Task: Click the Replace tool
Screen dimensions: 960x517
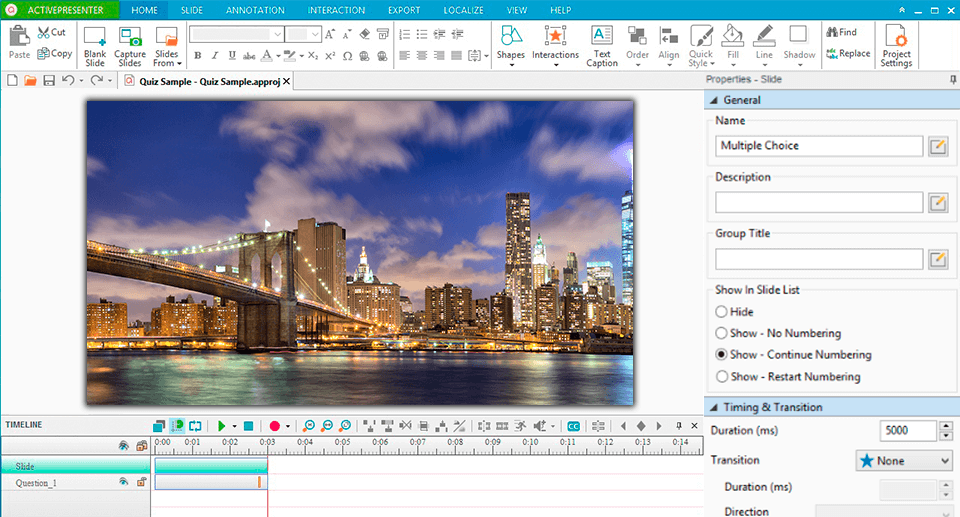Action: pyautogui.click(x=848, y=54)
